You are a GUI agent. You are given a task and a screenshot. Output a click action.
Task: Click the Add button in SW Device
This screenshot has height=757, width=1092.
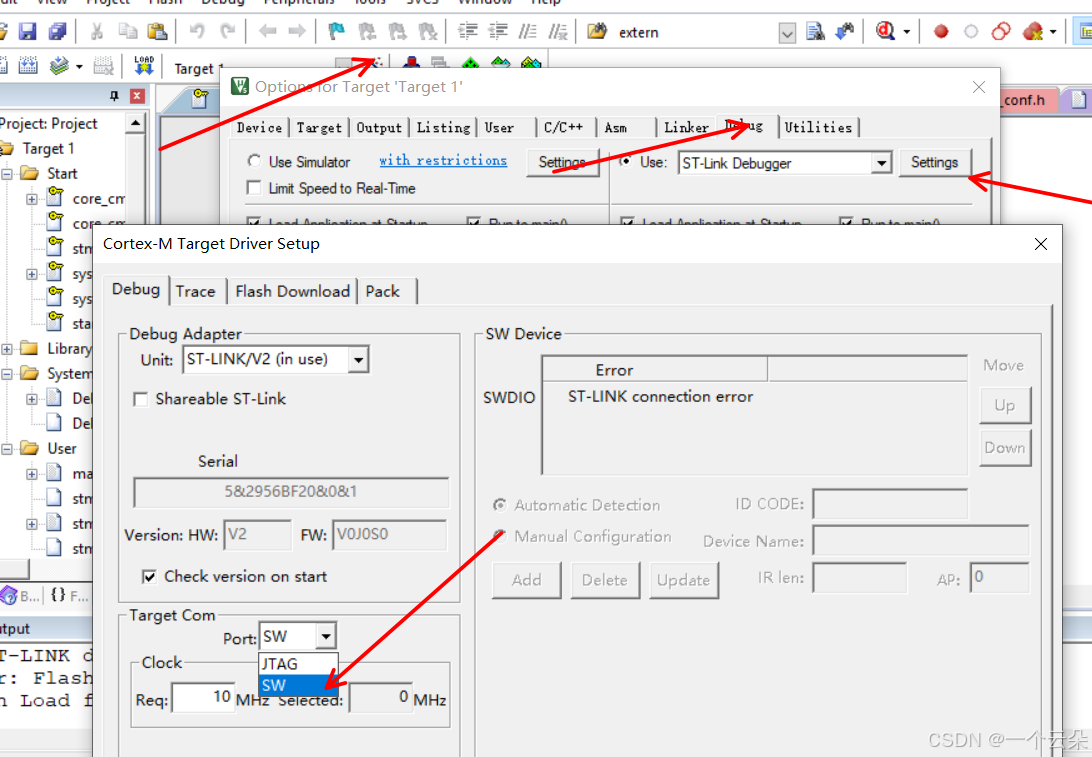tap(526, 580)
